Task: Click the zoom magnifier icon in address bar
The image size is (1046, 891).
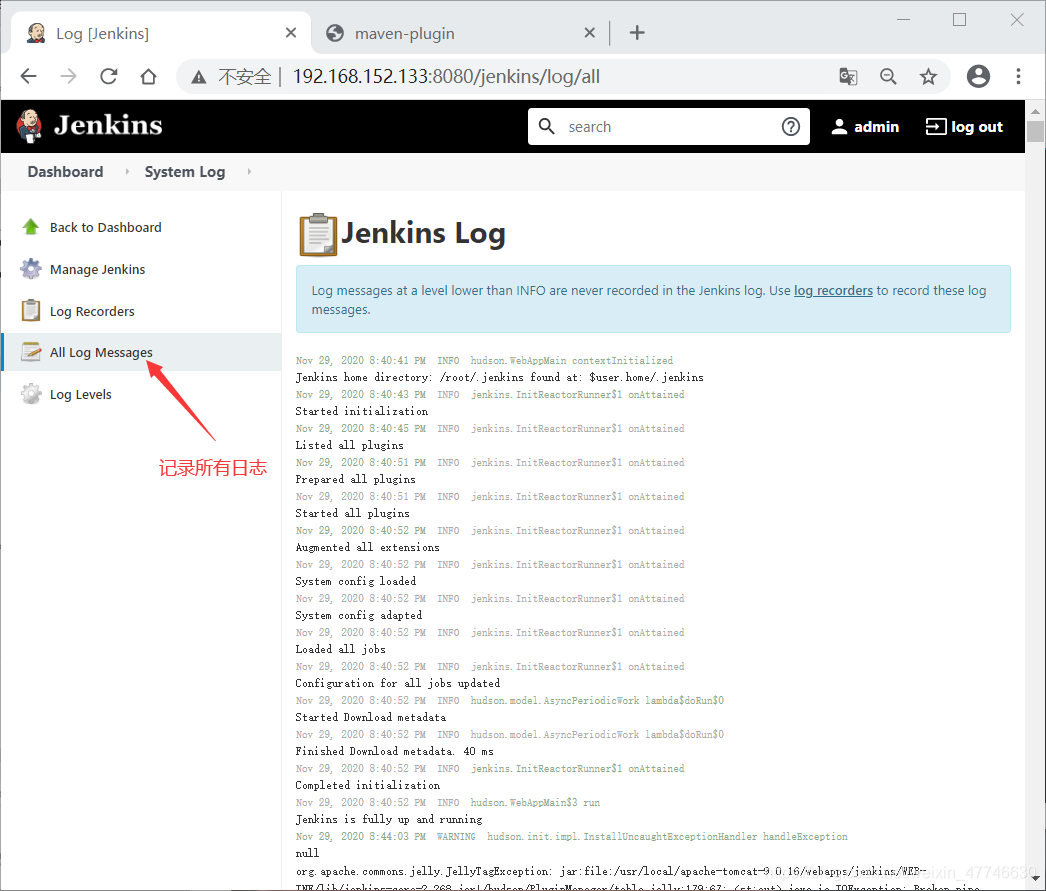Action: click(x=888, y=76)
